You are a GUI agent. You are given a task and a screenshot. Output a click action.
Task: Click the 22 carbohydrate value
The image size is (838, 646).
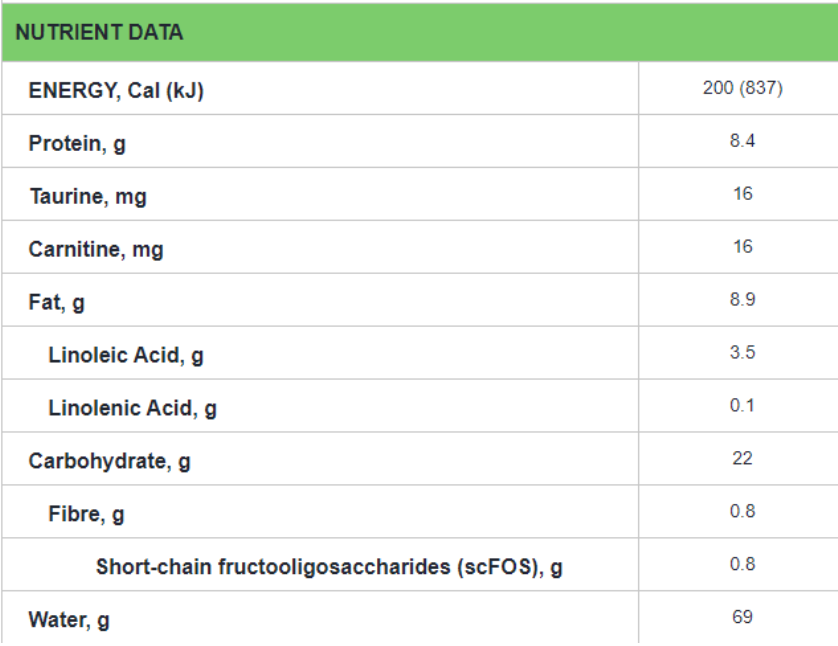(742, 459)
